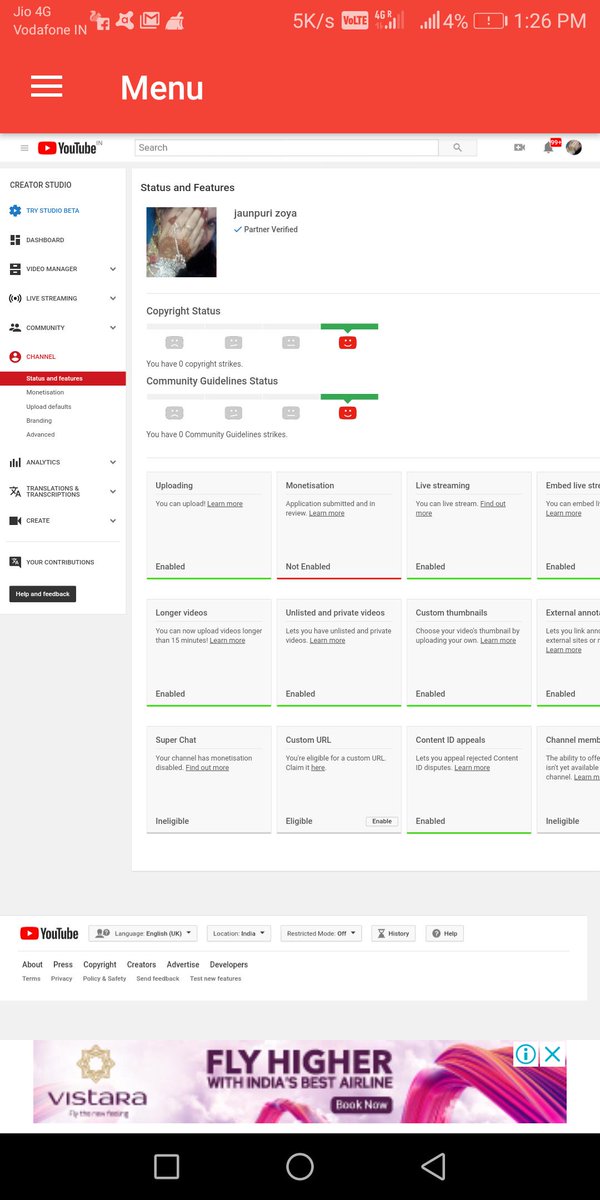Image resolution: width=600 pixels, height=1200 pixels.
Task: Select Monetisation in Channel submenu
Action: (44, 393)
